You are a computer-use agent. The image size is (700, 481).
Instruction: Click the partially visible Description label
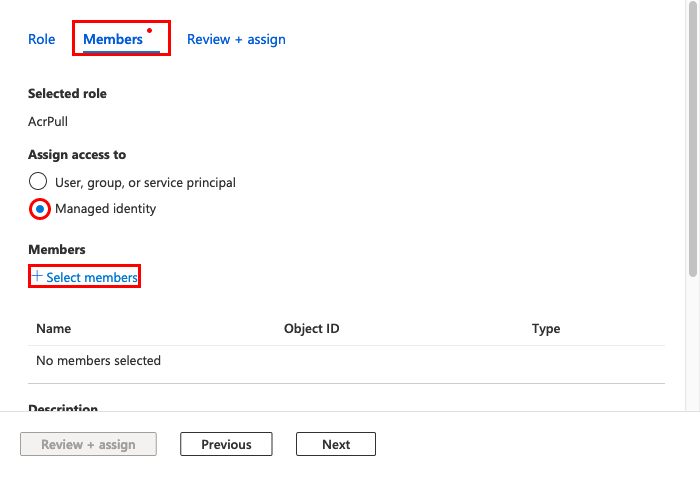point(63,407)
